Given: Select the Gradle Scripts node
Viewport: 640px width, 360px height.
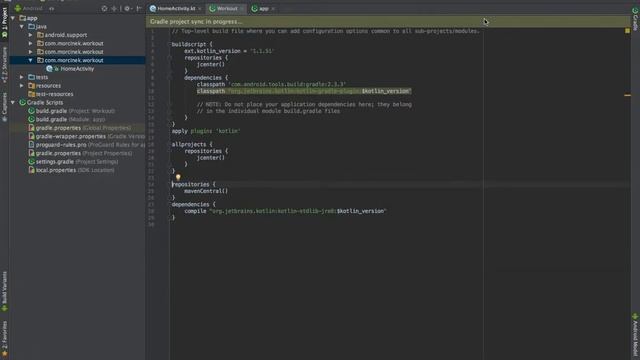Looking at the screenshot, I should pos(41,102).
